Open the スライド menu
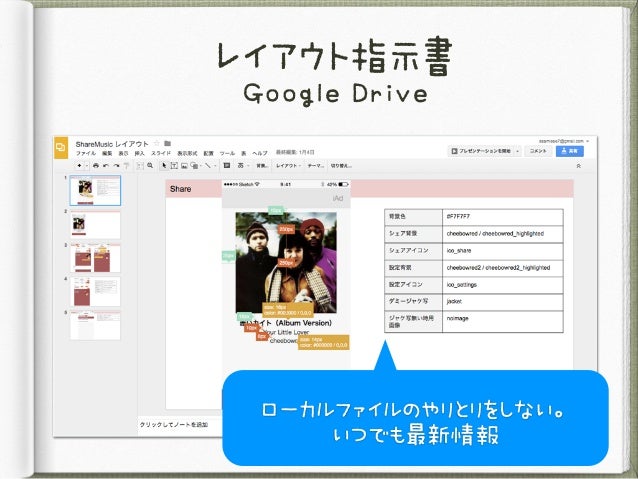The height and width of the screenshot is (479, 638). (161, 153)
